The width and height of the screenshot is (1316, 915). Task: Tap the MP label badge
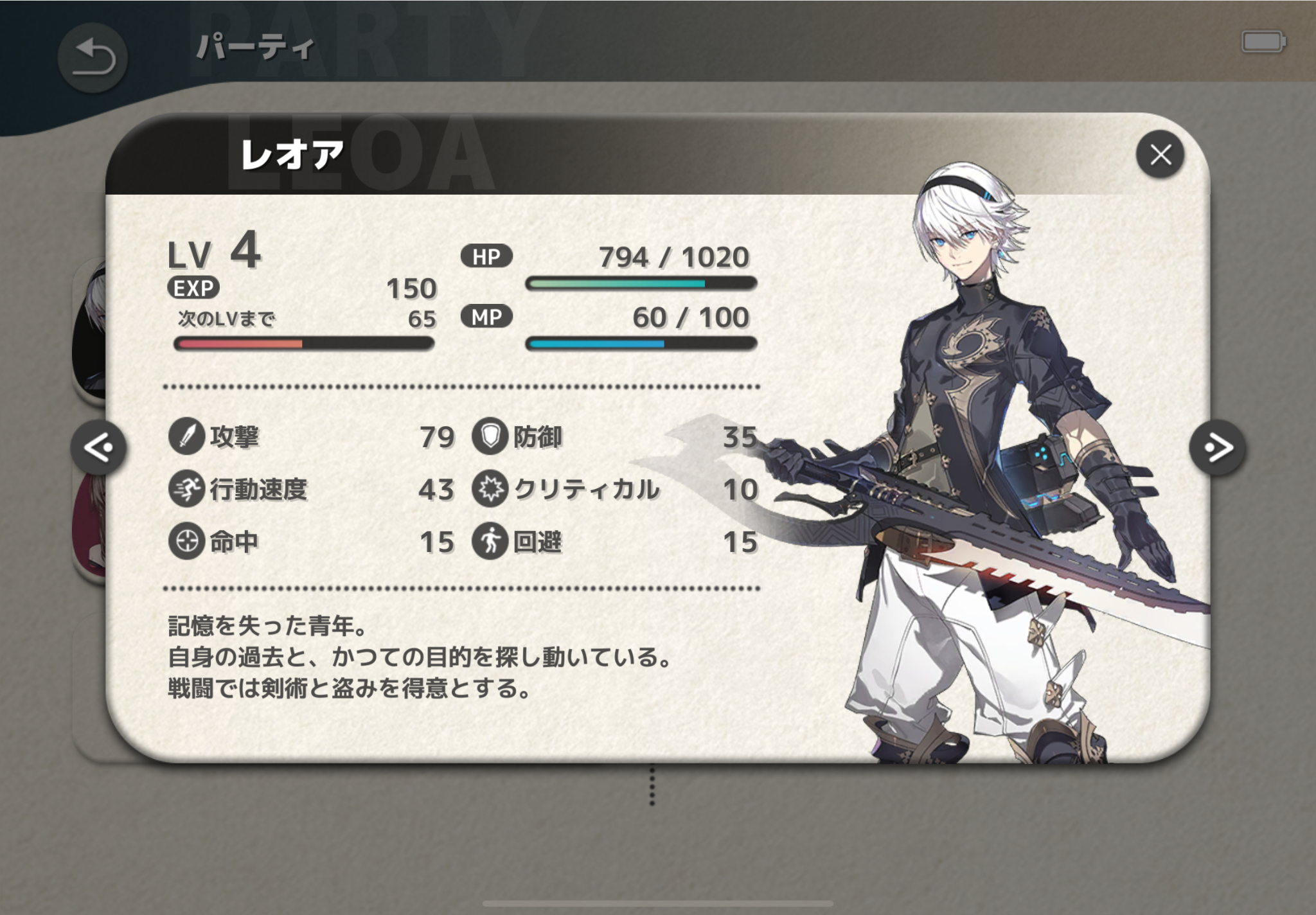(486, 317)
